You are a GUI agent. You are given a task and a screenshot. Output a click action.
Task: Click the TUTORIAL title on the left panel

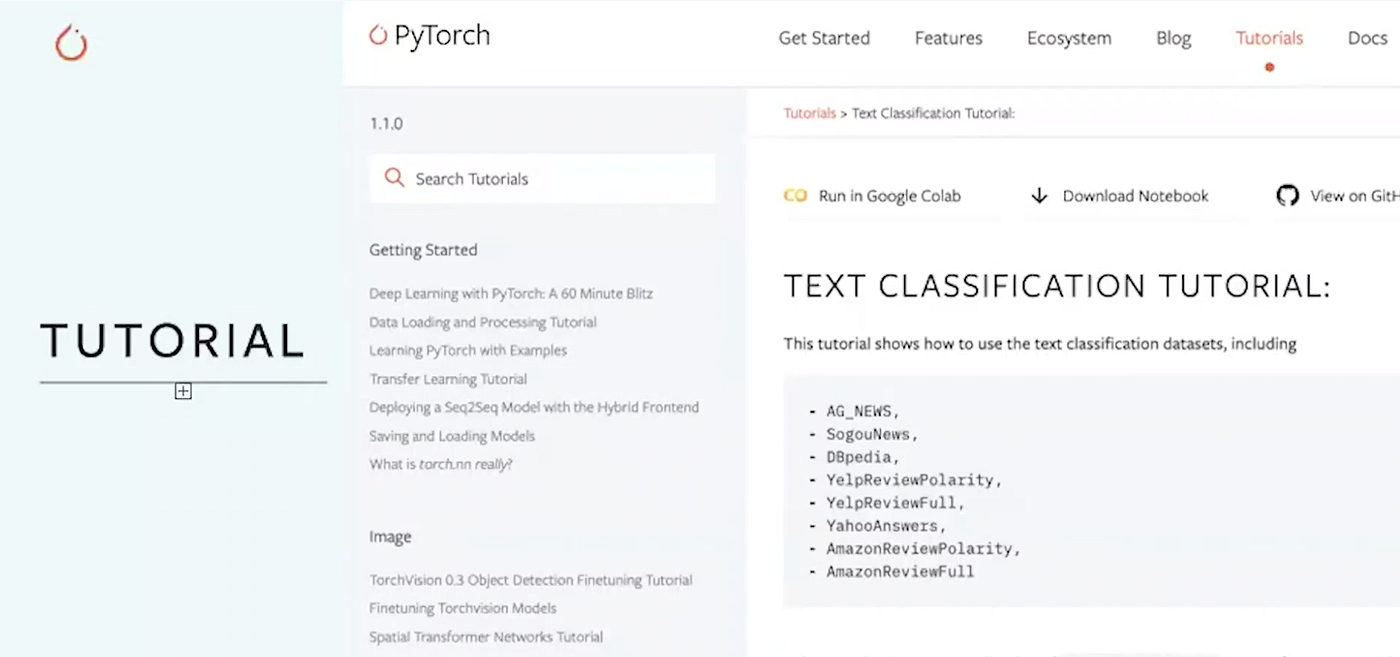tap(172, 341)
